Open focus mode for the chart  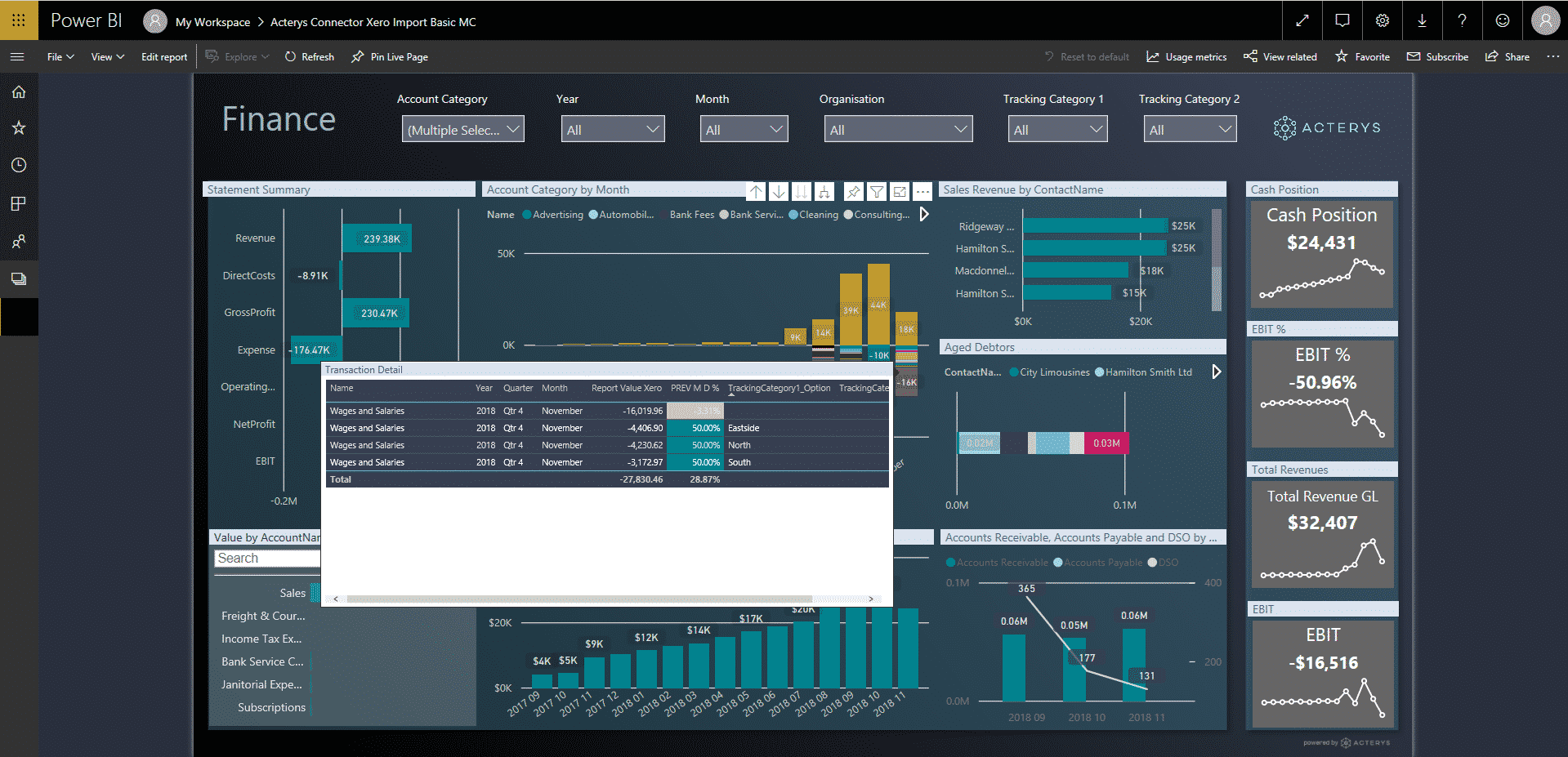(x=900, y=192)
